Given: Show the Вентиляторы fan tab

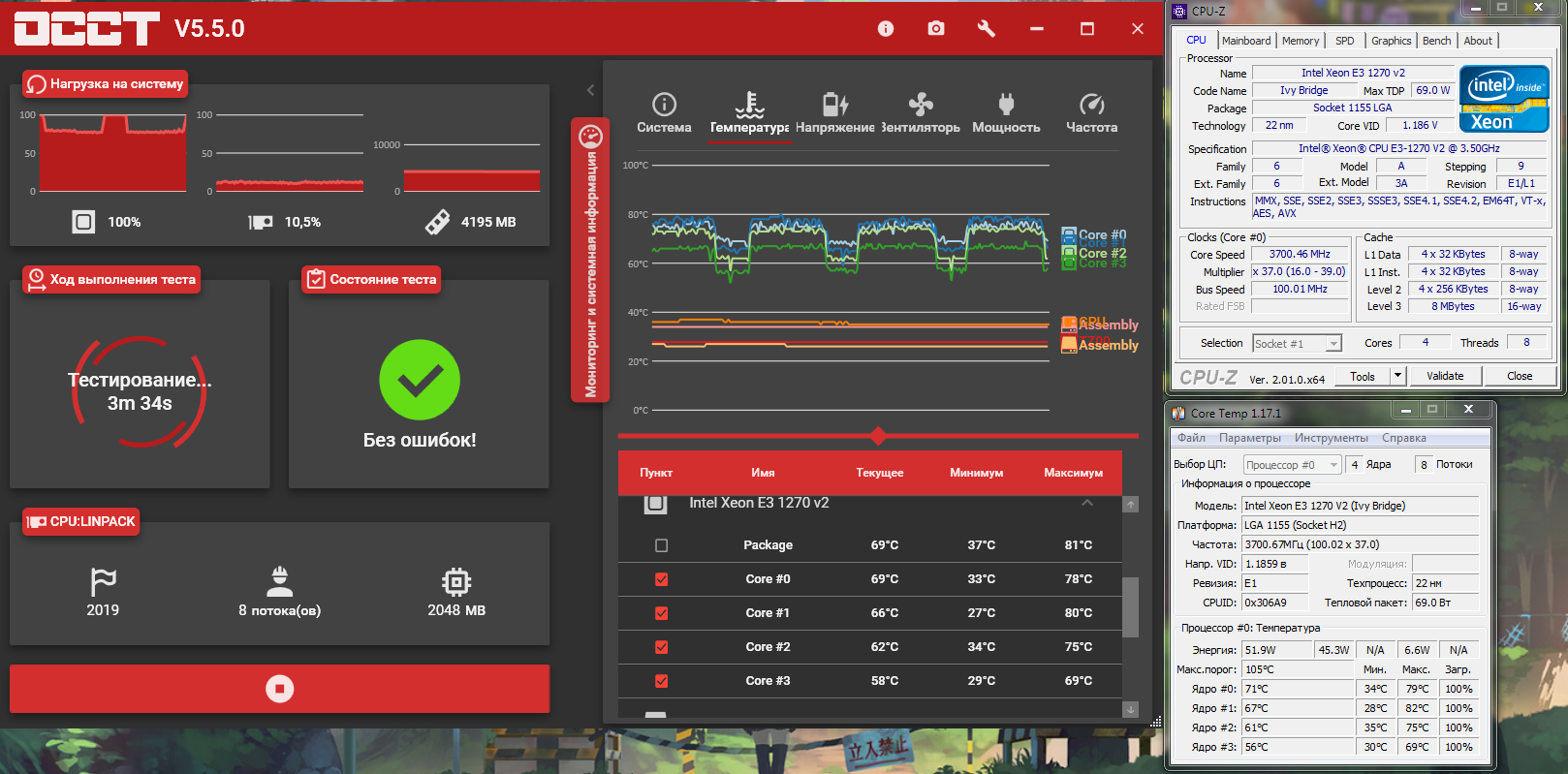Looking at the screenshot, I should click(x=921, y=113).
